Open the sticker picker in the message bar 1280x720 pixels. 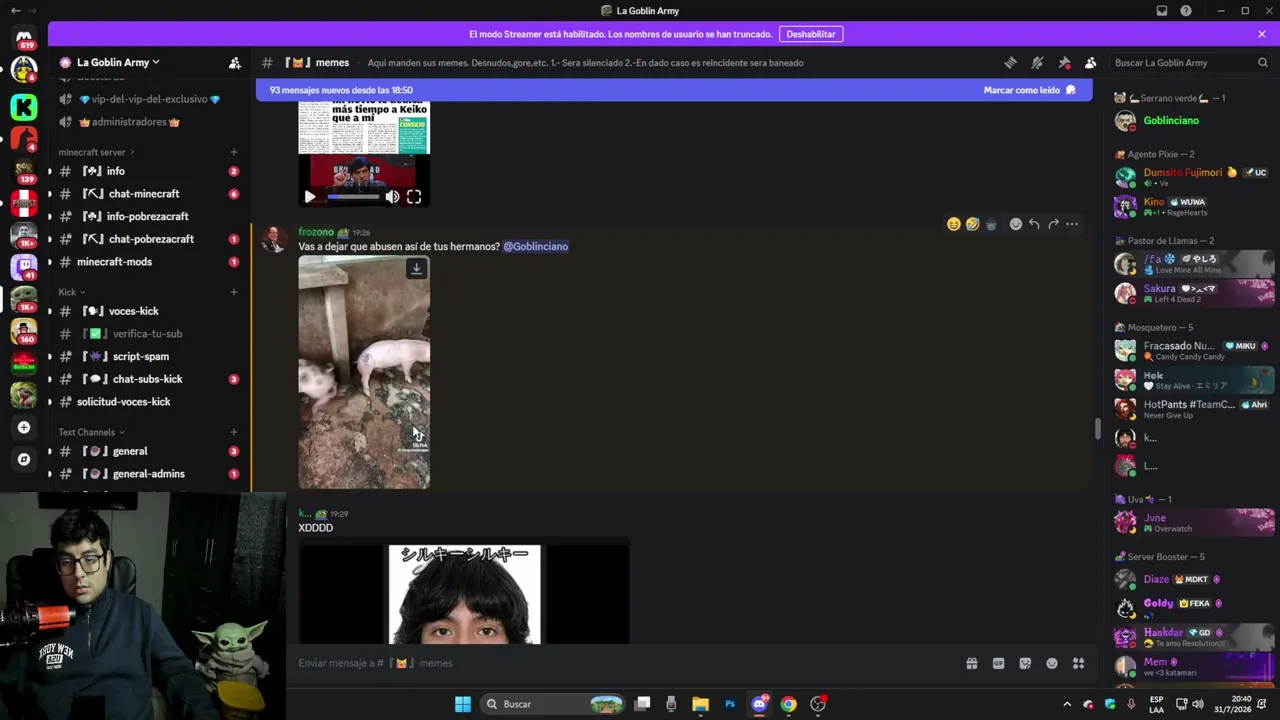click(1025, 663)
